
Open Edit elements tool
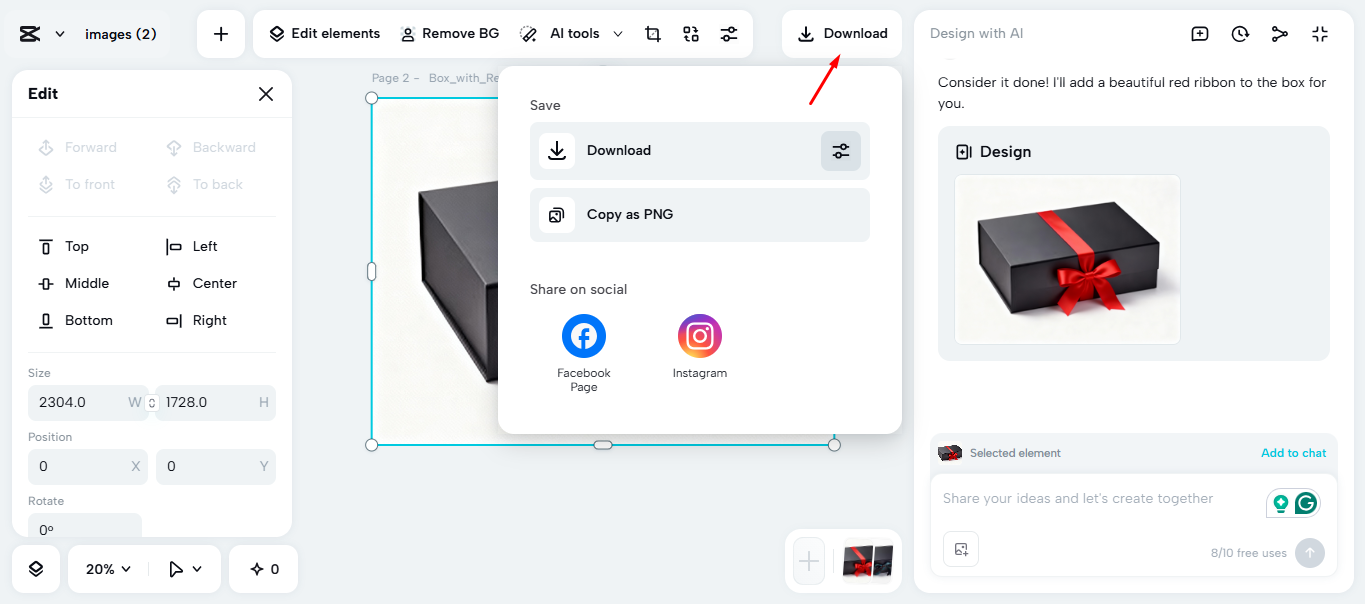click(x=325, y=34)
